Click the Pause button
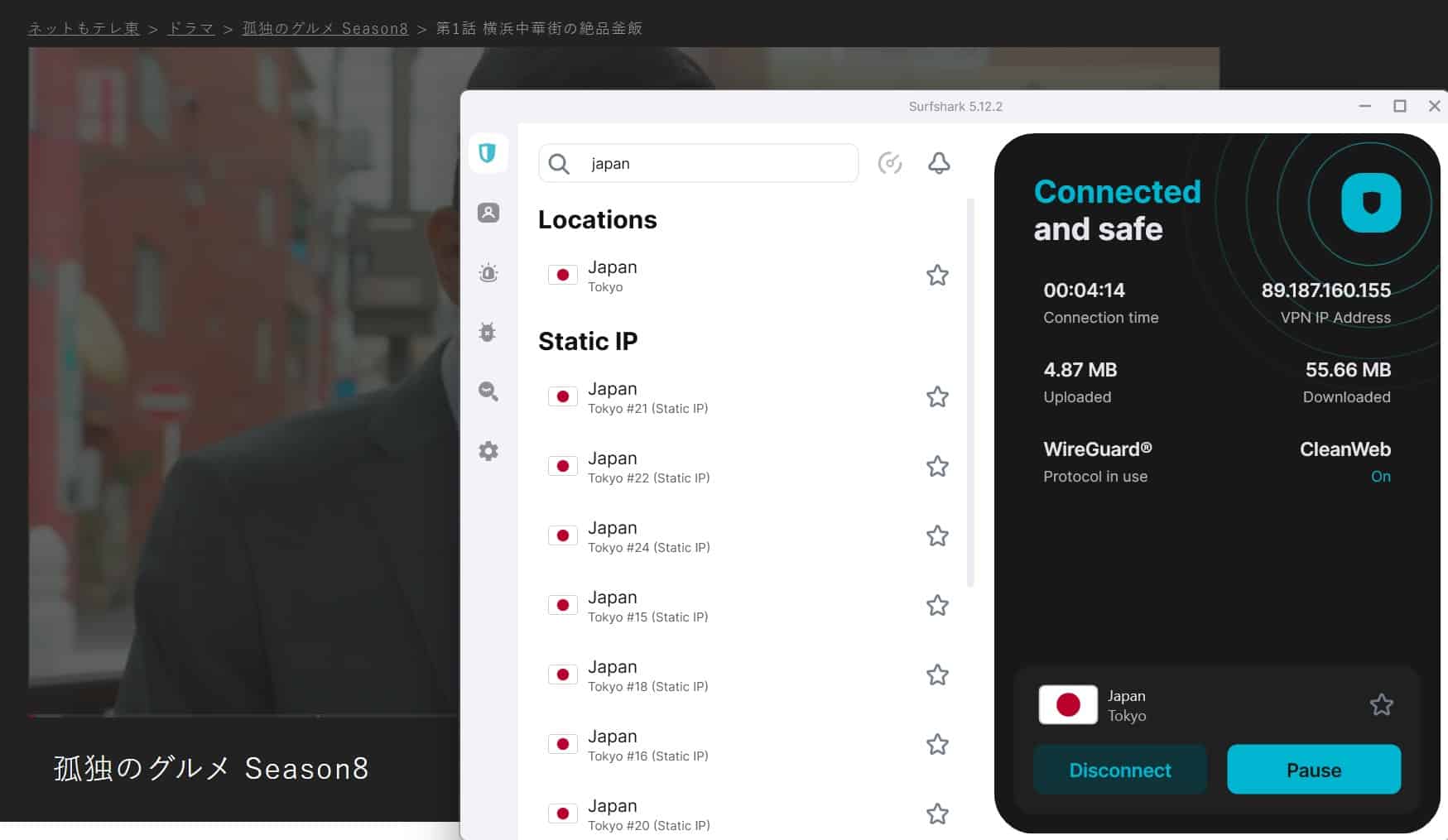Screen dimensions: 1448x840 tap(1314, 770)
